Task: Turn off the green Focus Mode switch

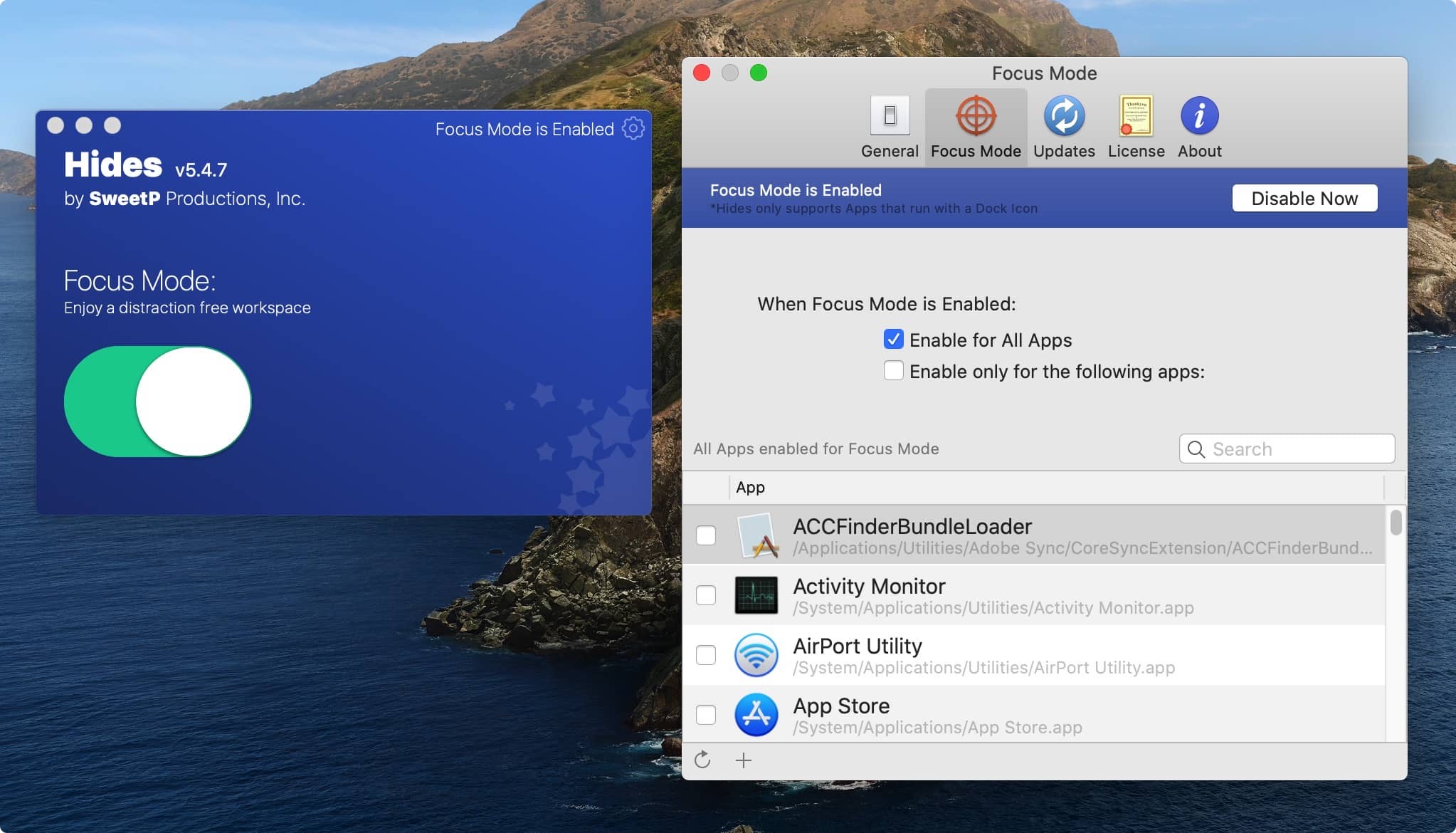Action: click(157, 402)
